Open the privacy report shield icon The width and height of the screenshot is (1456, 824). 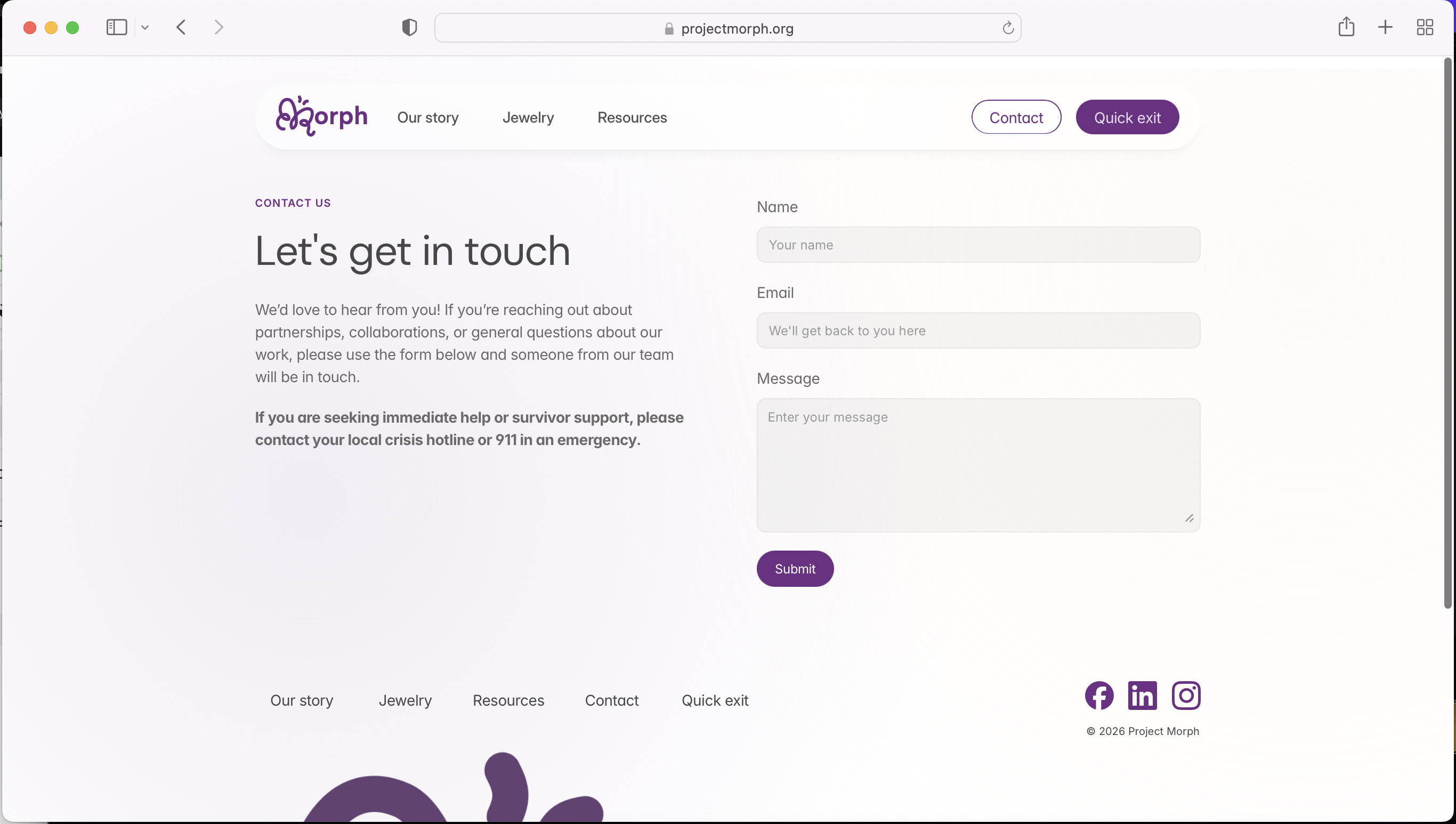[409, 27]
